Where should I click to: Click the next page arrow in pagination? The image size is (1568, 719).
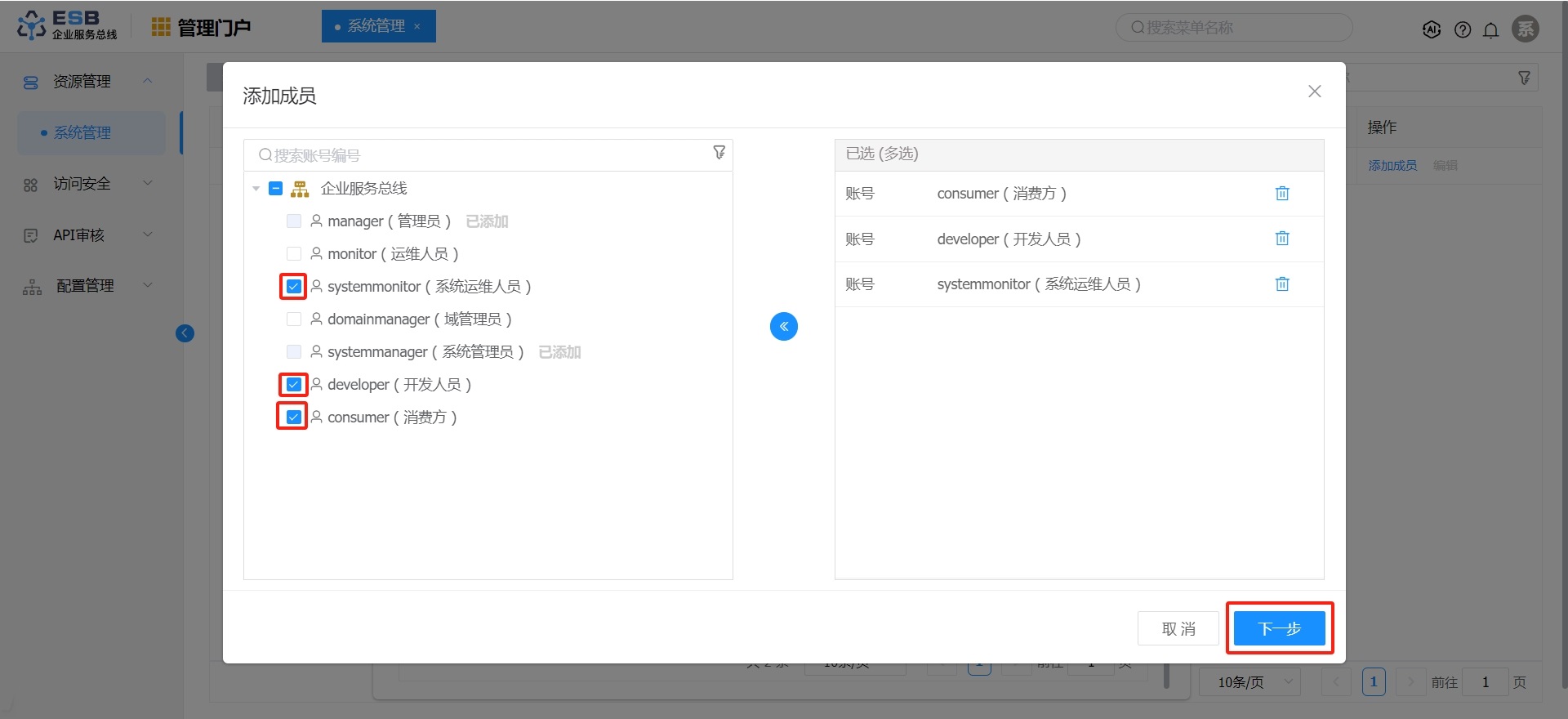(1410, 682)
